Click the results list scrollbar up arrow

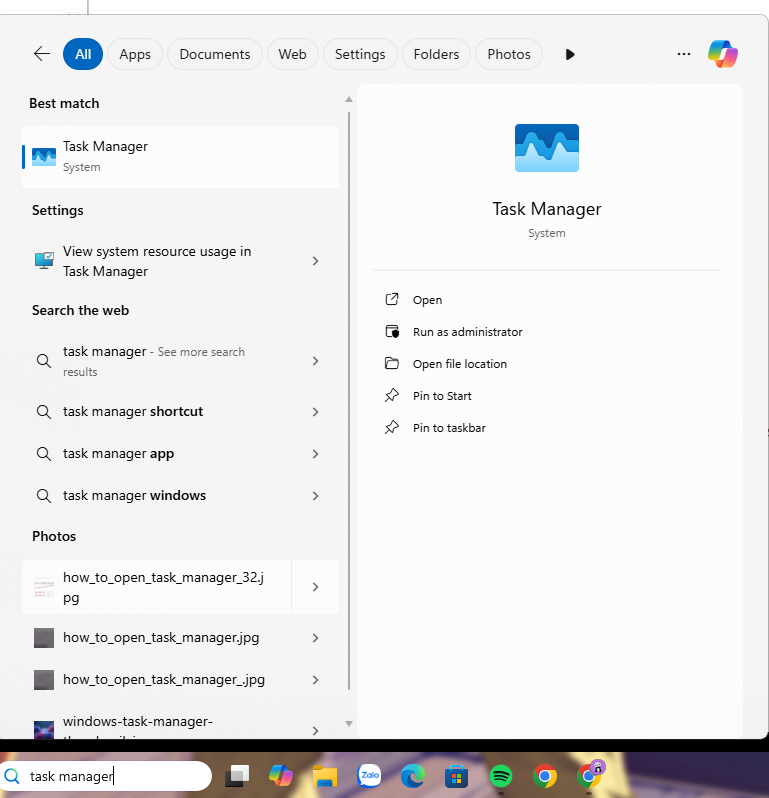[349, 99]
